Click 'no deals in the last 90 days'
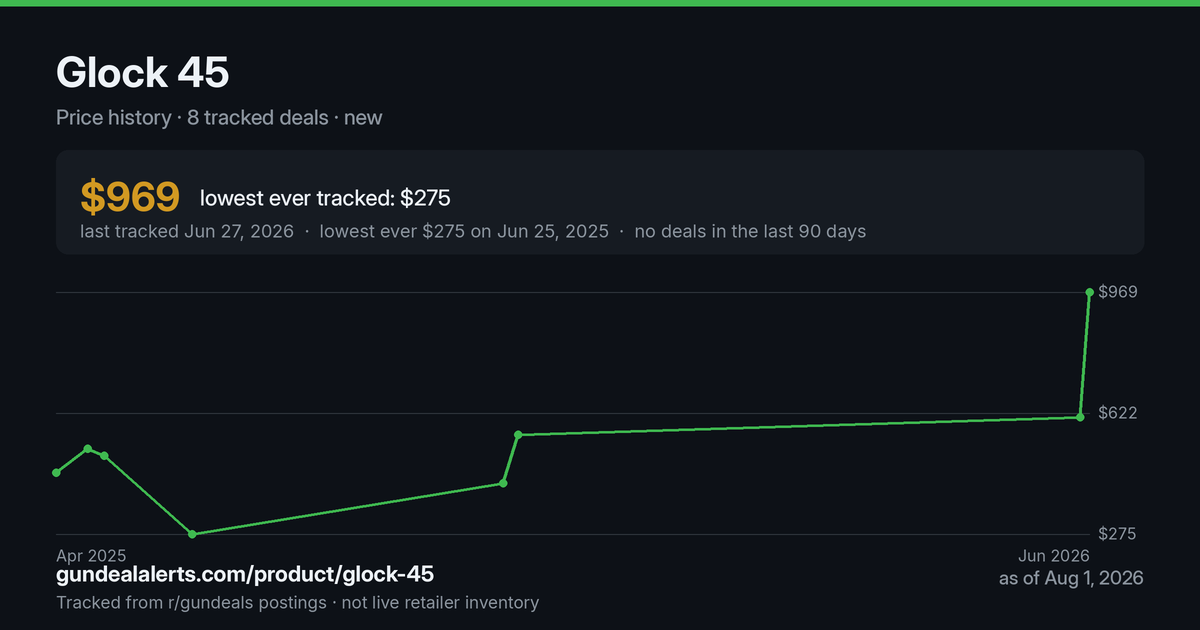Viewport: 1200px width, 630px height. click(x=750, y=231)
